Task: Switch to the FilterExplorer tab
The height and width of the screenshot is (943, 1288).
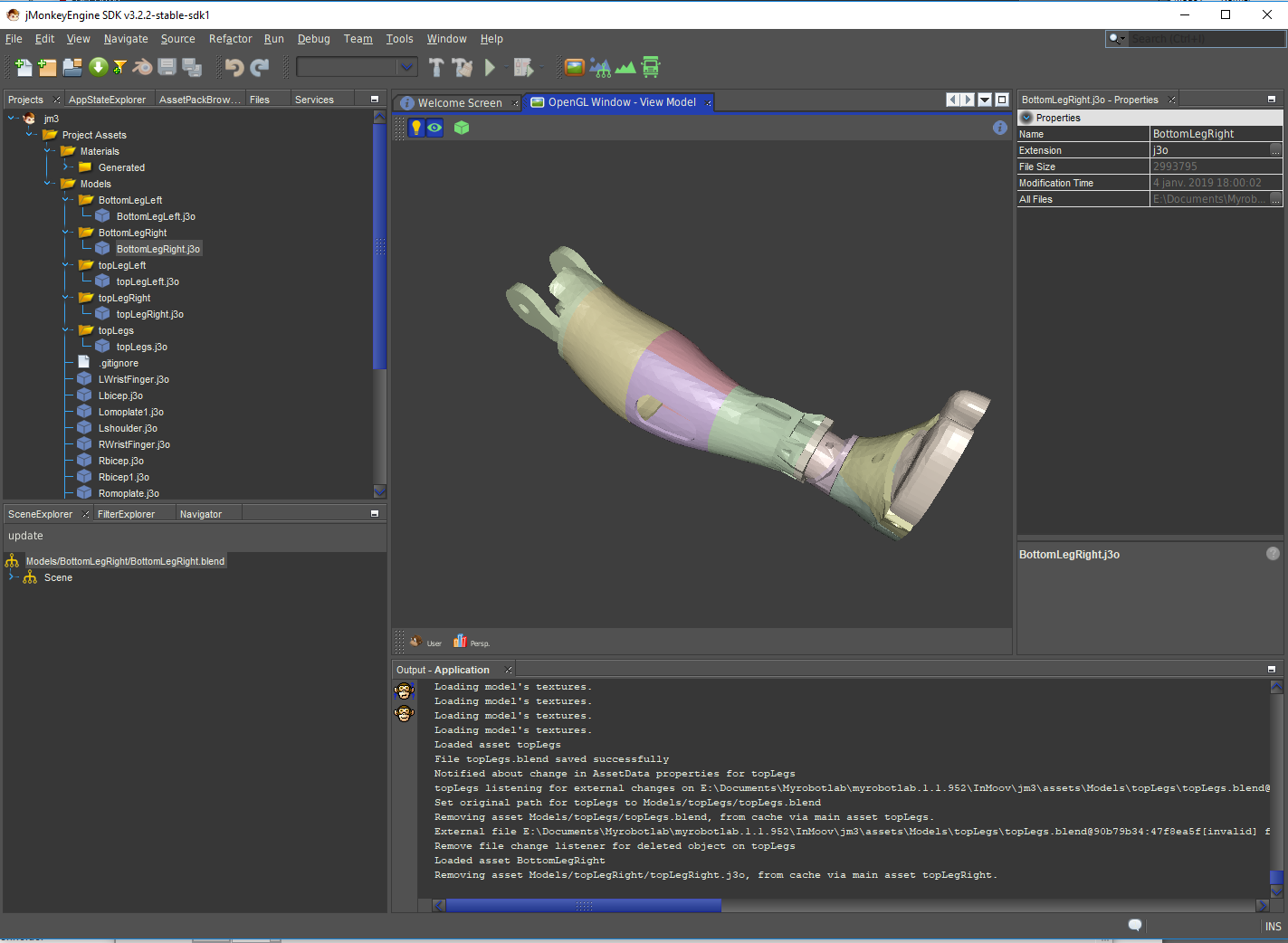Action: [x=126, y=514]
